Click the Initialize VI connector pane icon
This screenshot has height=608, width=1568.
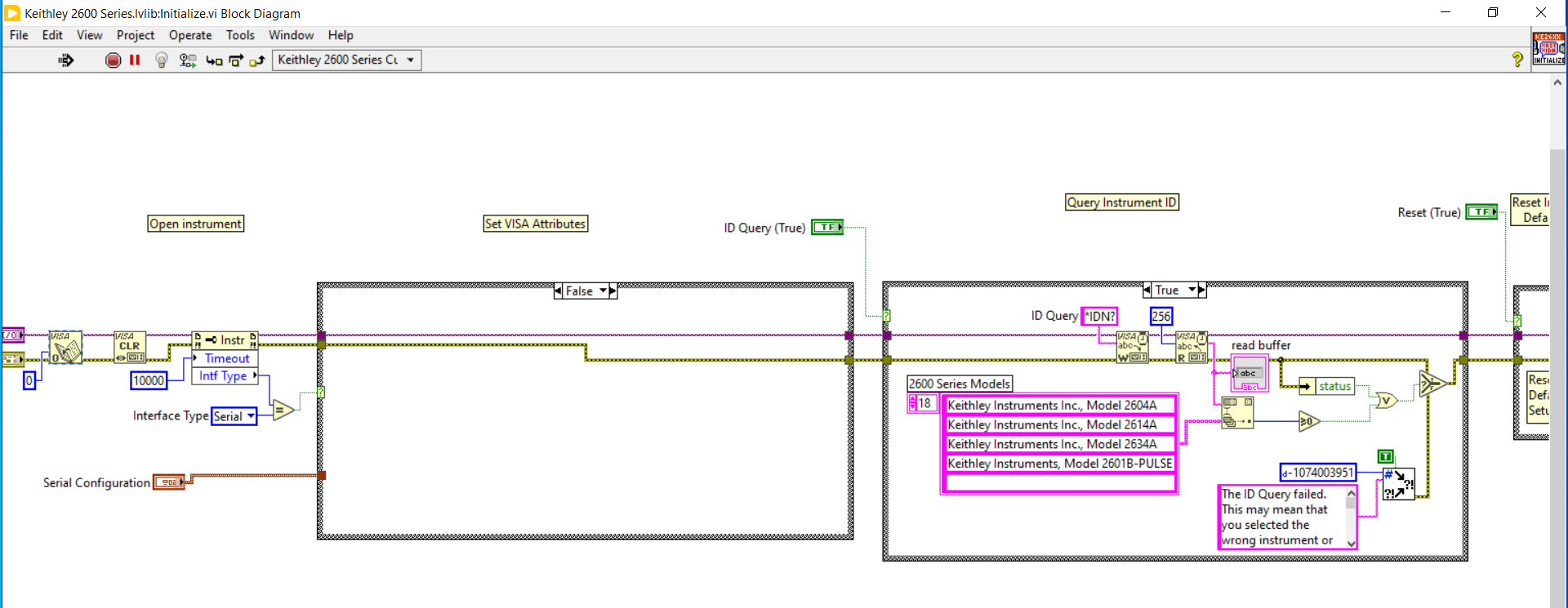pos(1549,48)
